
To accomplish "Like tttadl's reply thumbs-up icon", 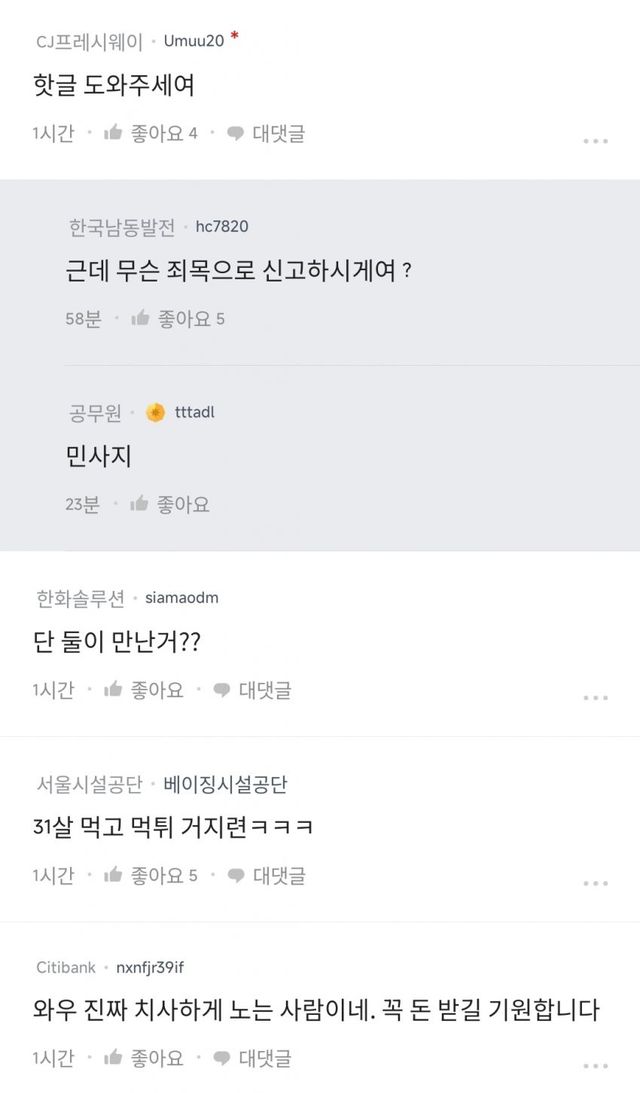I will coord(141,504).
